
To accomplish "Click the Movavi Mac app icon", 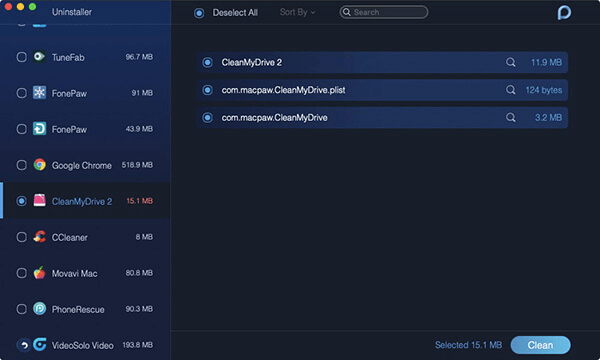I will point(39,273).
